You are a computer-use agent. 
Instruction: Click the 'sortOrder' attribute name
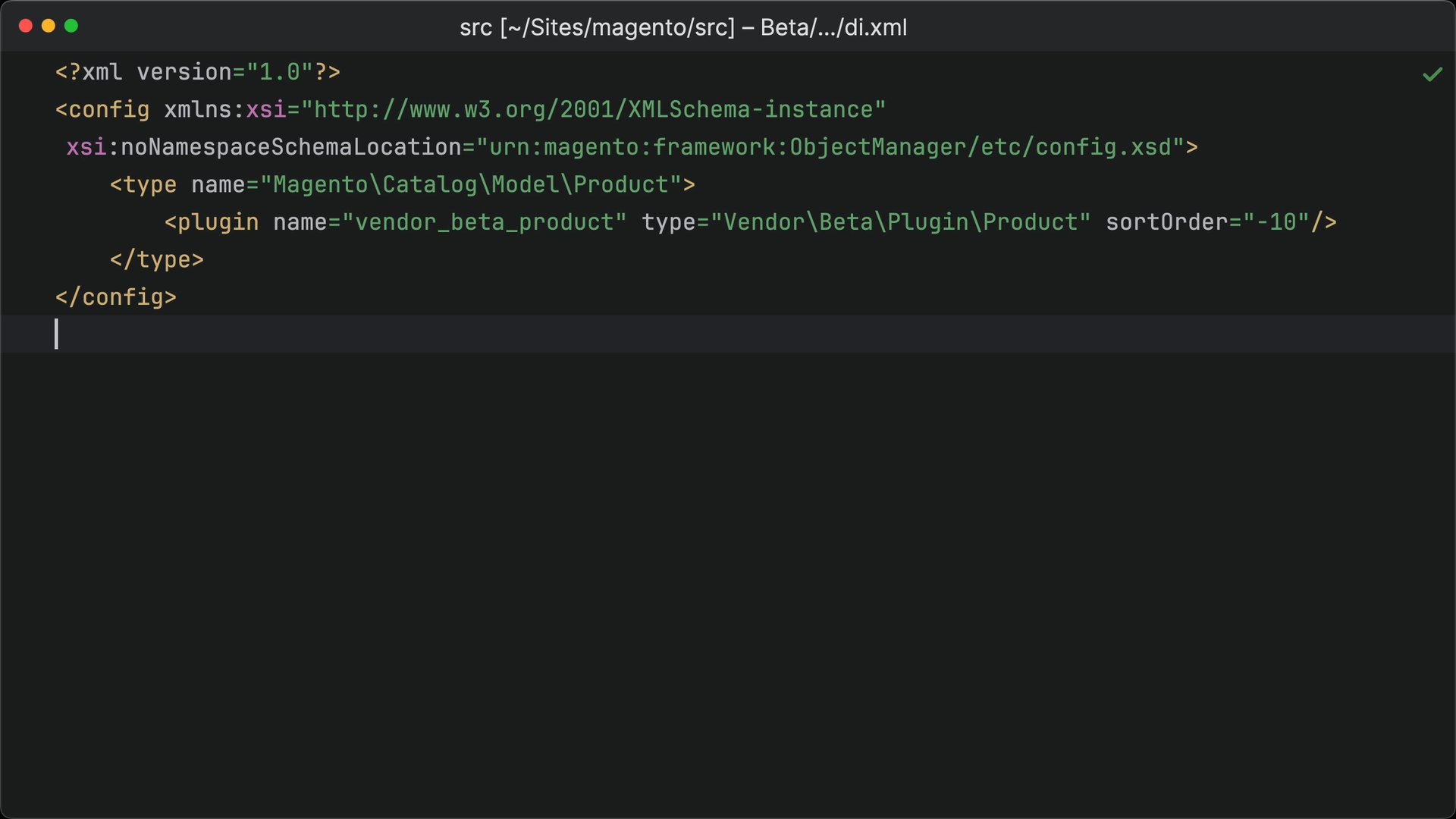point(1167,222)
